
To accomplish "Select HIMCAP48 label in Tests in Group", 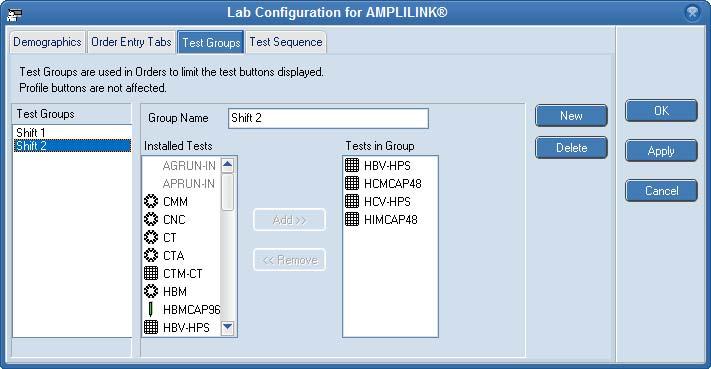I will click(x=391, y=220).
